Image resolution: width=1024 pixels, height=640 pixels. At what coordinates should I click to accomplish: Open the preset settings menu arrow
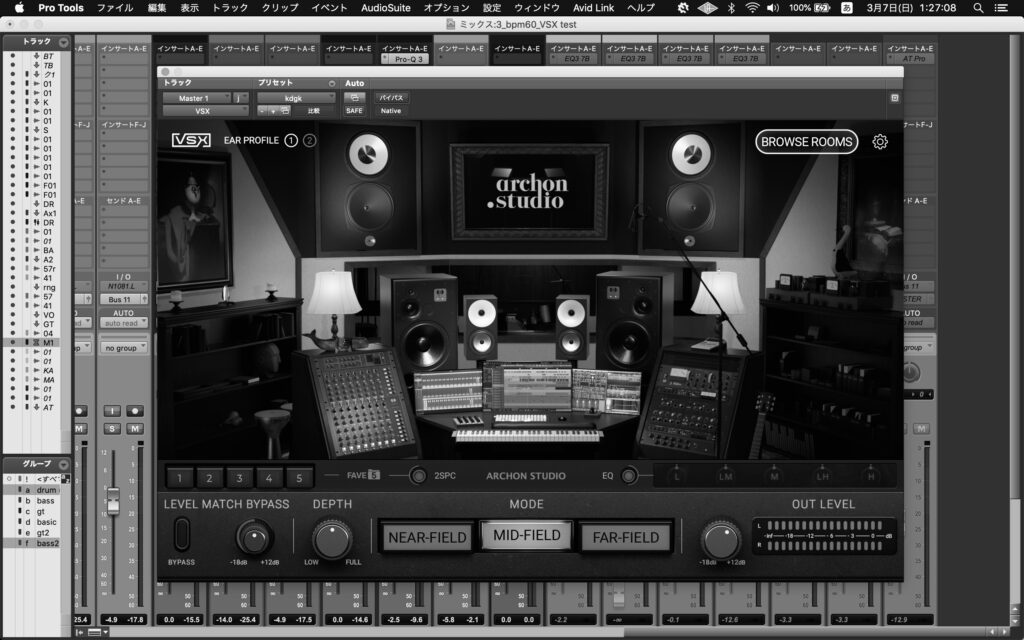[332, 84]
